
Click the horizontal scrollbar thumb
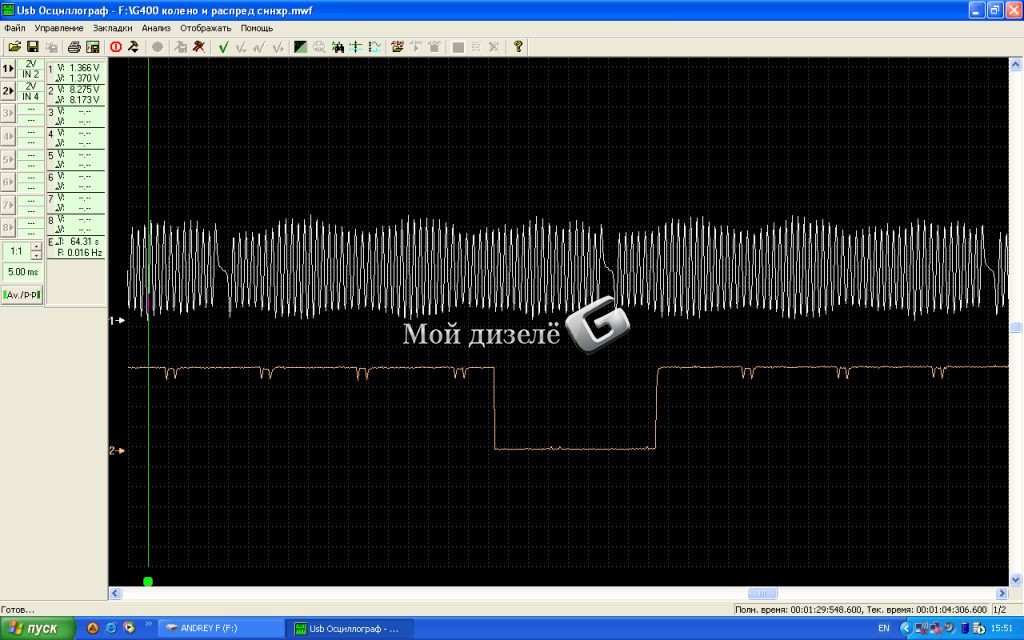coord(762,593)
